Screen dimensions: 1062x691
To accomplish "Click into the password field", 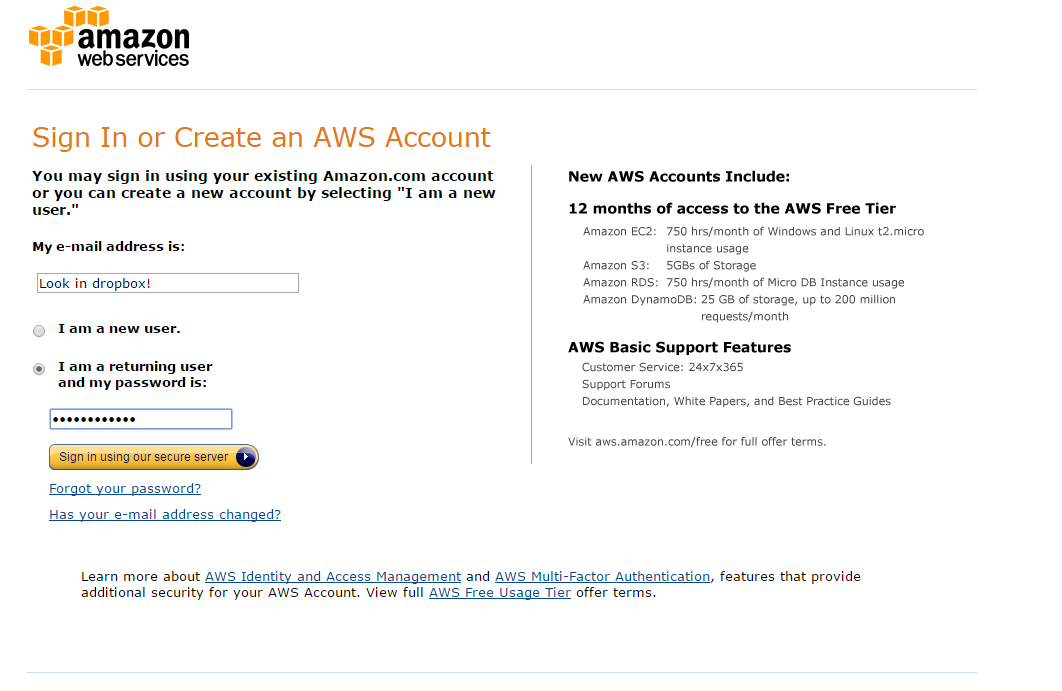I will 140,419.
